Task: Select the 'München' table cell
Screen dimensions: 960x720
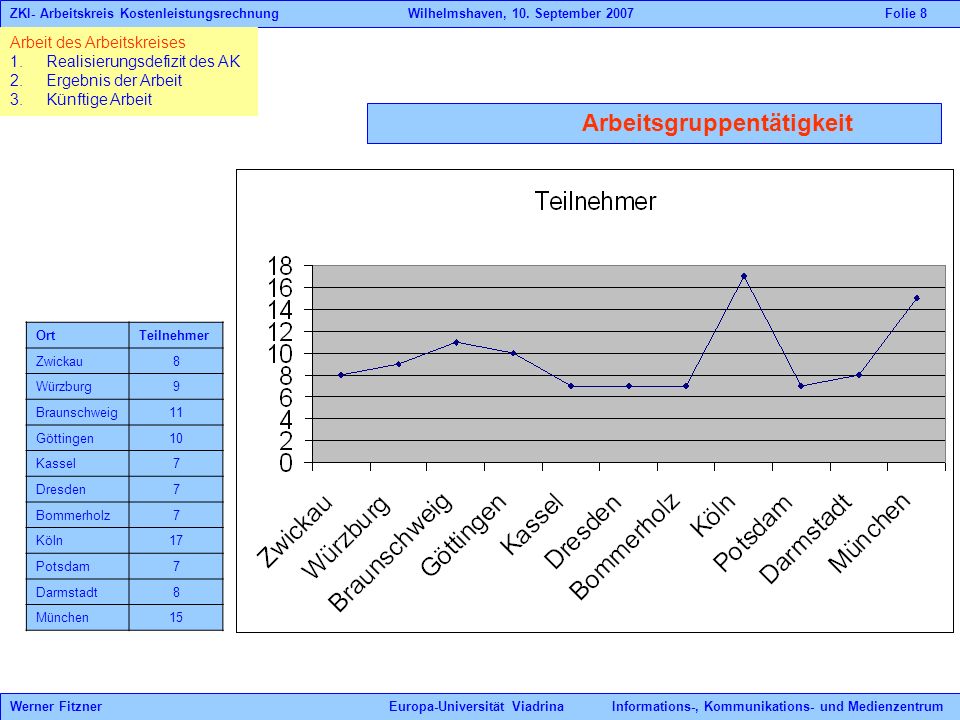Action: pos(77,617)
